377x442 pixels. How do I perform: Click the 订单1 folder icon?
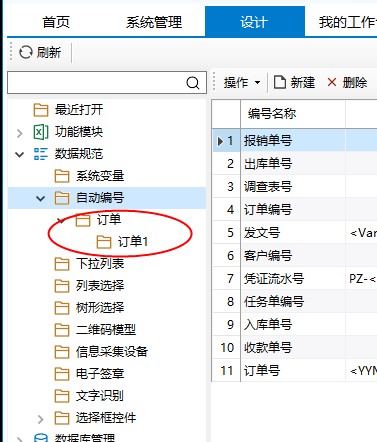click(104, 242)
